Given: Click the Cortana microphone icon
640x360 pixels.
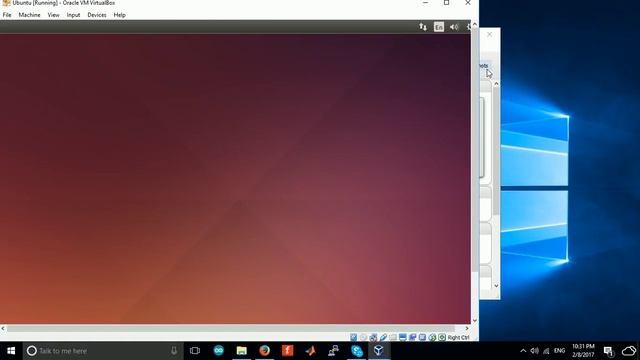Looking at the screenshot, I should click(174, 351).
